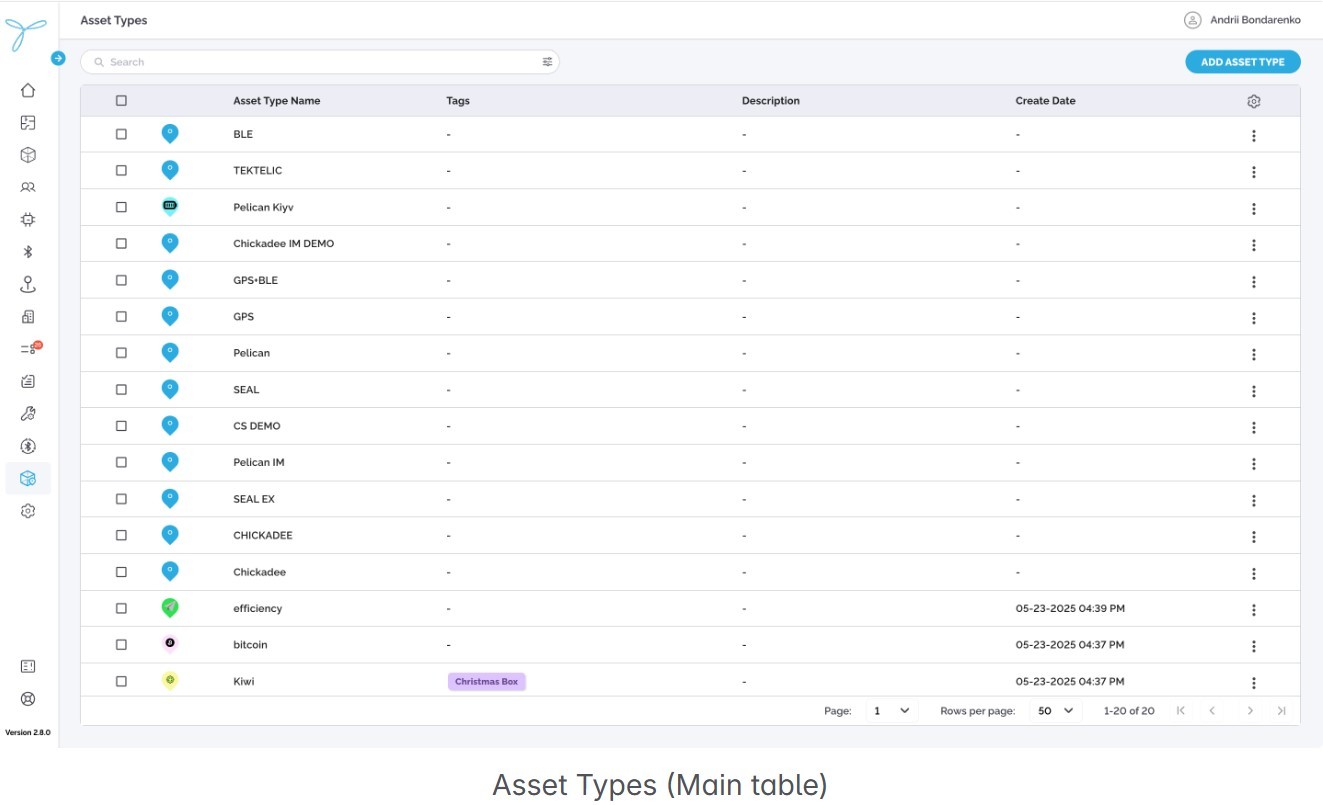Viewport: 1323px width, 805px height.
Task: Click the ADD ASSET TYPE button
Action: pyautogui.click(x=1243, y=62)
